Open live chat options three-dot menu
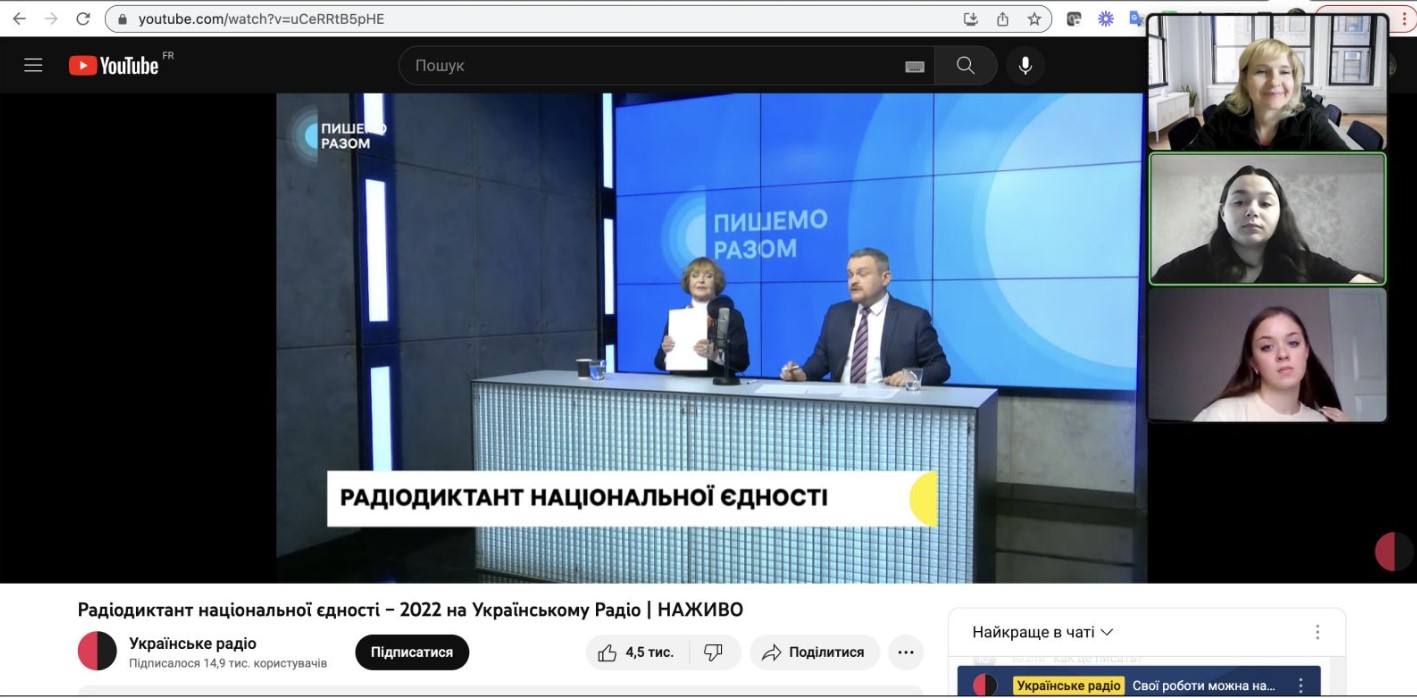This screenshot has height=698, width=1417. 1317,632
